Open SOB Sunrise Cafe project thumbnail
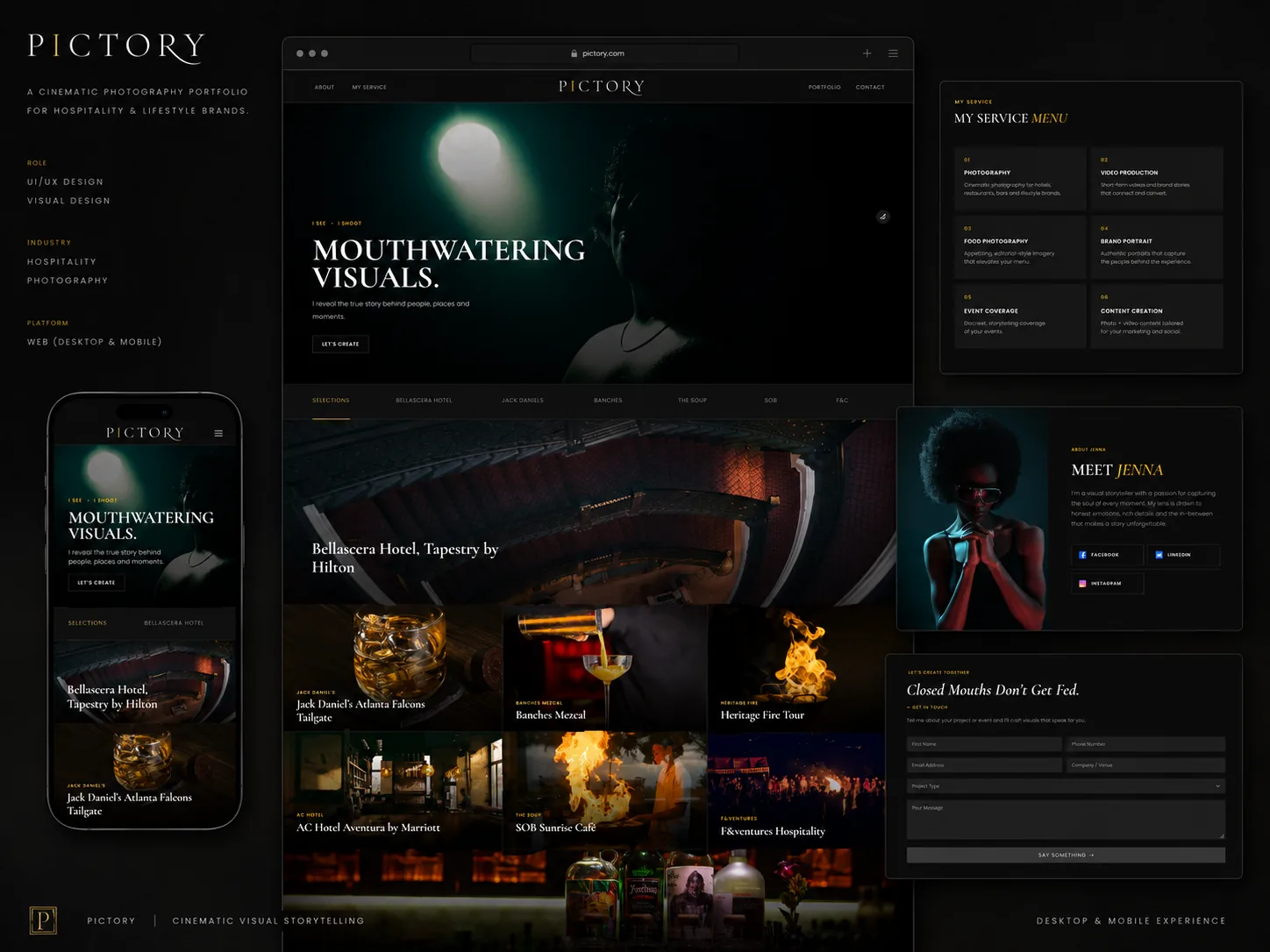Screen dimensions: 1270x952 pos(604,791)
